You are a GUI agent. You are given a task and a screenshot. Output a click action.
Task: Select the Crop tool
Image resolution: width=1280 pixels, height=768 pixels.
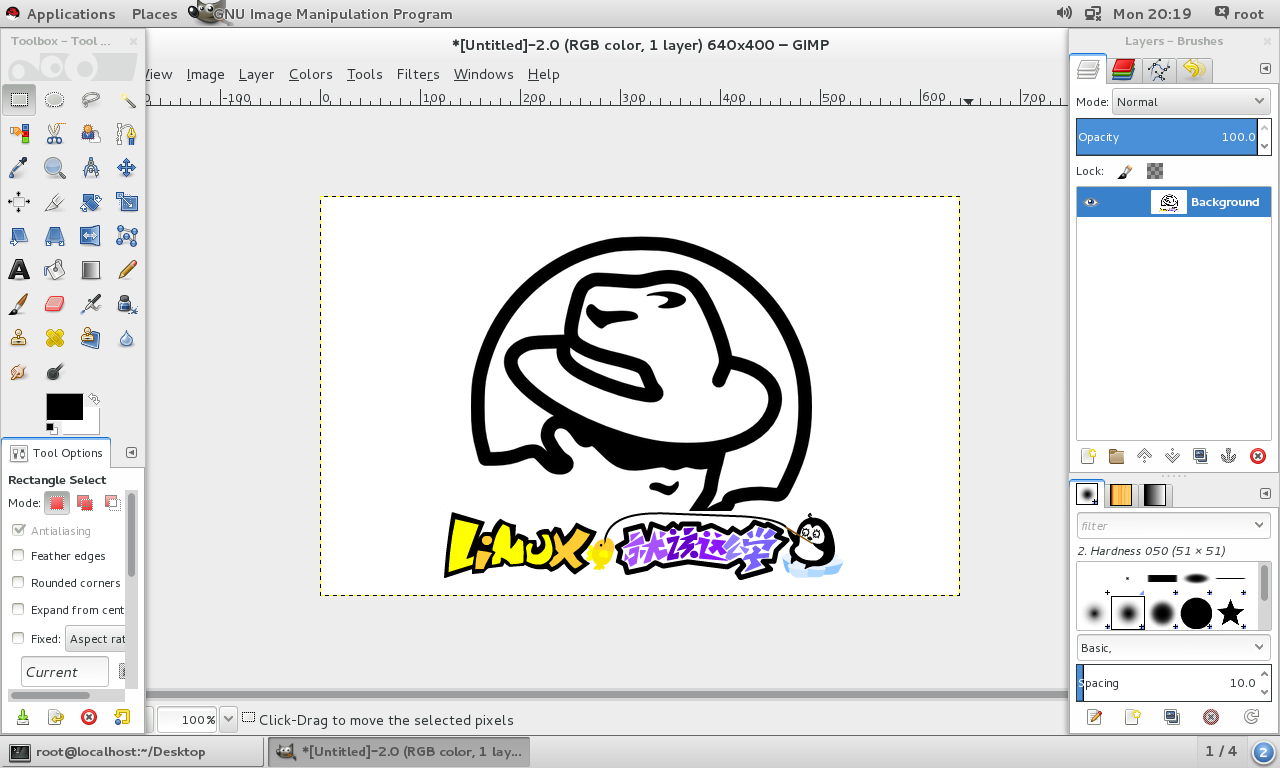coord(55,201)
